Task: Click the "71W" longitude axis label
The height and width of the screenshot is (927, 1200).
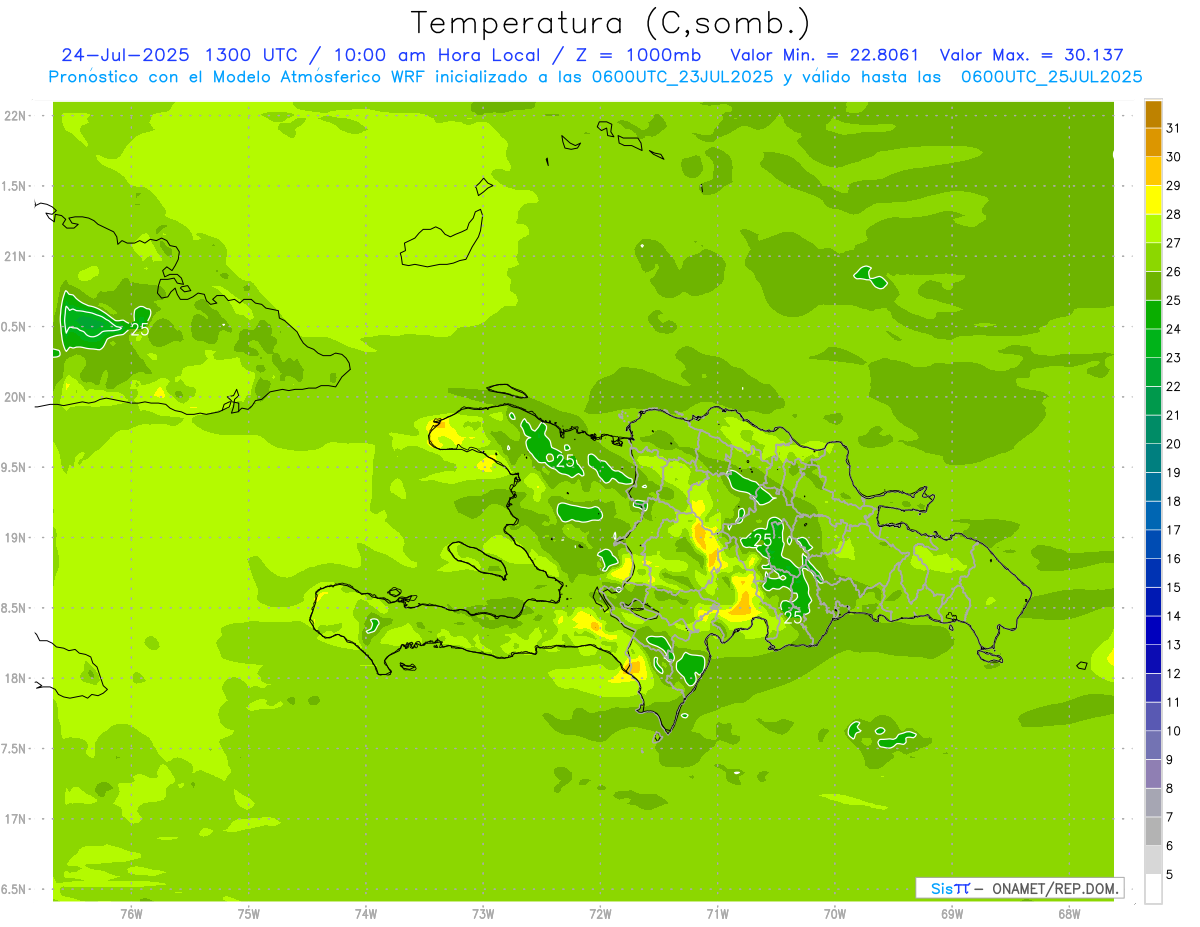Action: click(717, 914)
